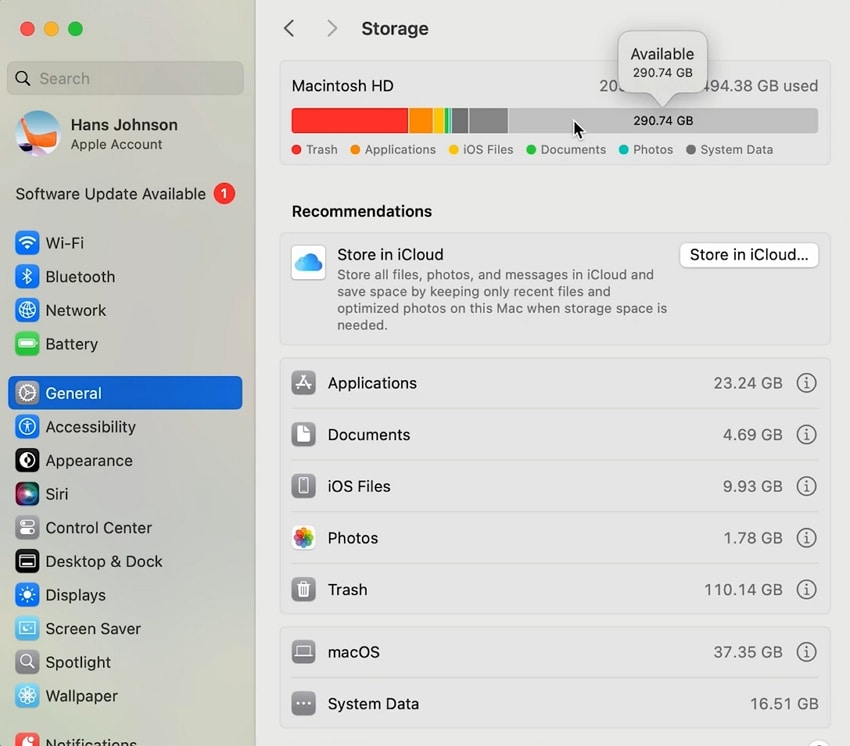Show info for iOS Files storage
The width and height of the screenshot is (850, 746).
click(806, 486)
